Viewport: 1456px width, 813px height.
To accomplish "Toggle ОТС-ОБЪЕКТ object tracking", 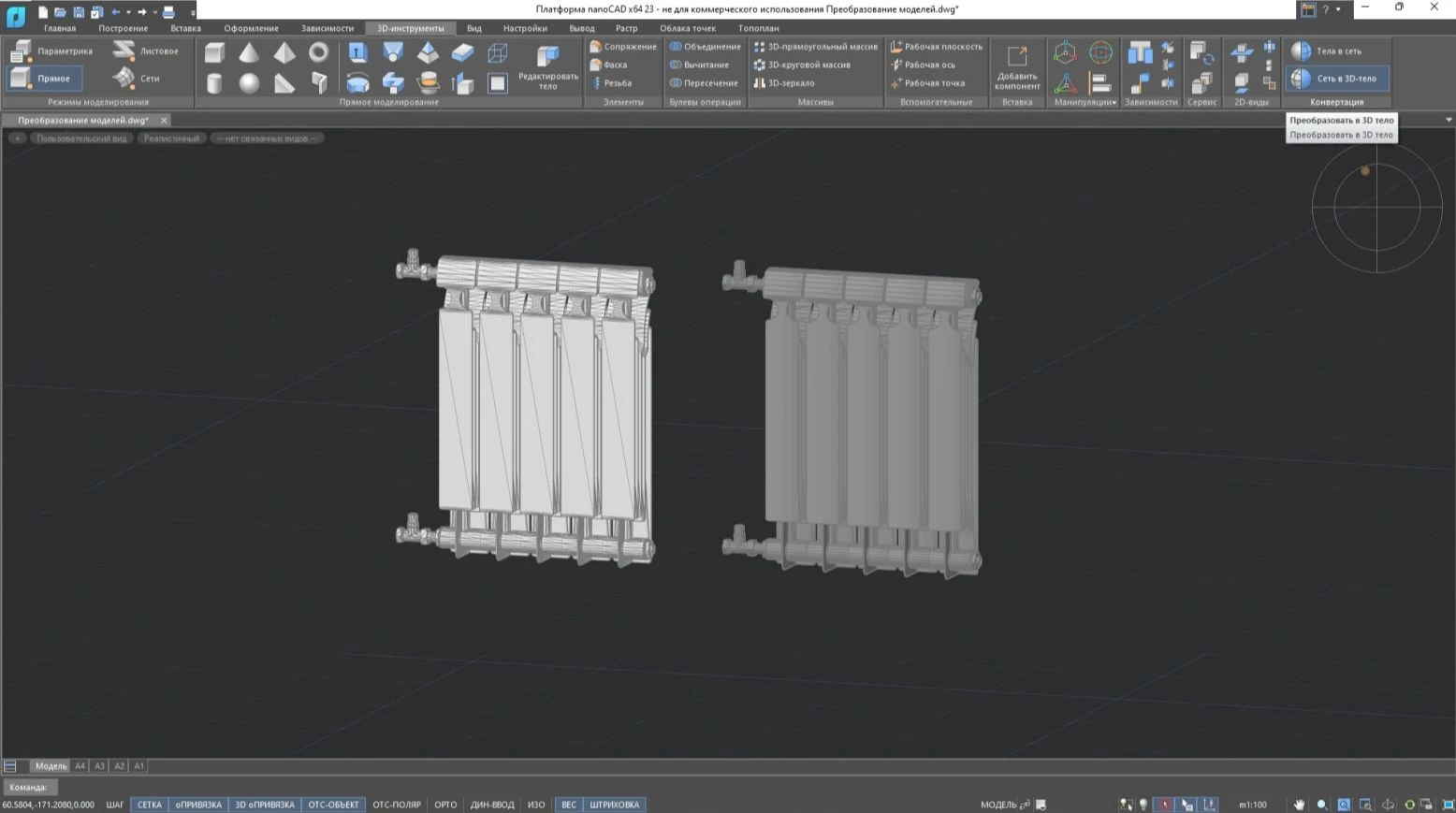I will click(334, 805).
